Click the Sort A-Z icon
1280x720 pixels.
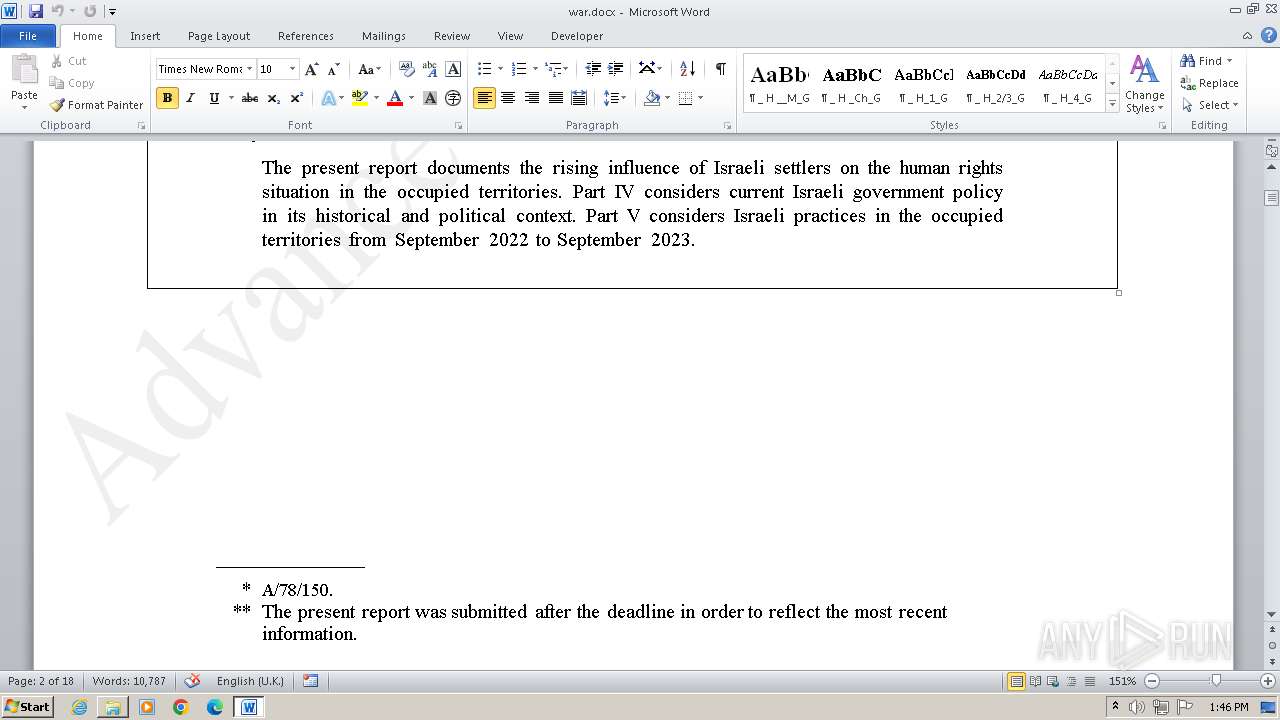pos(687,69)
